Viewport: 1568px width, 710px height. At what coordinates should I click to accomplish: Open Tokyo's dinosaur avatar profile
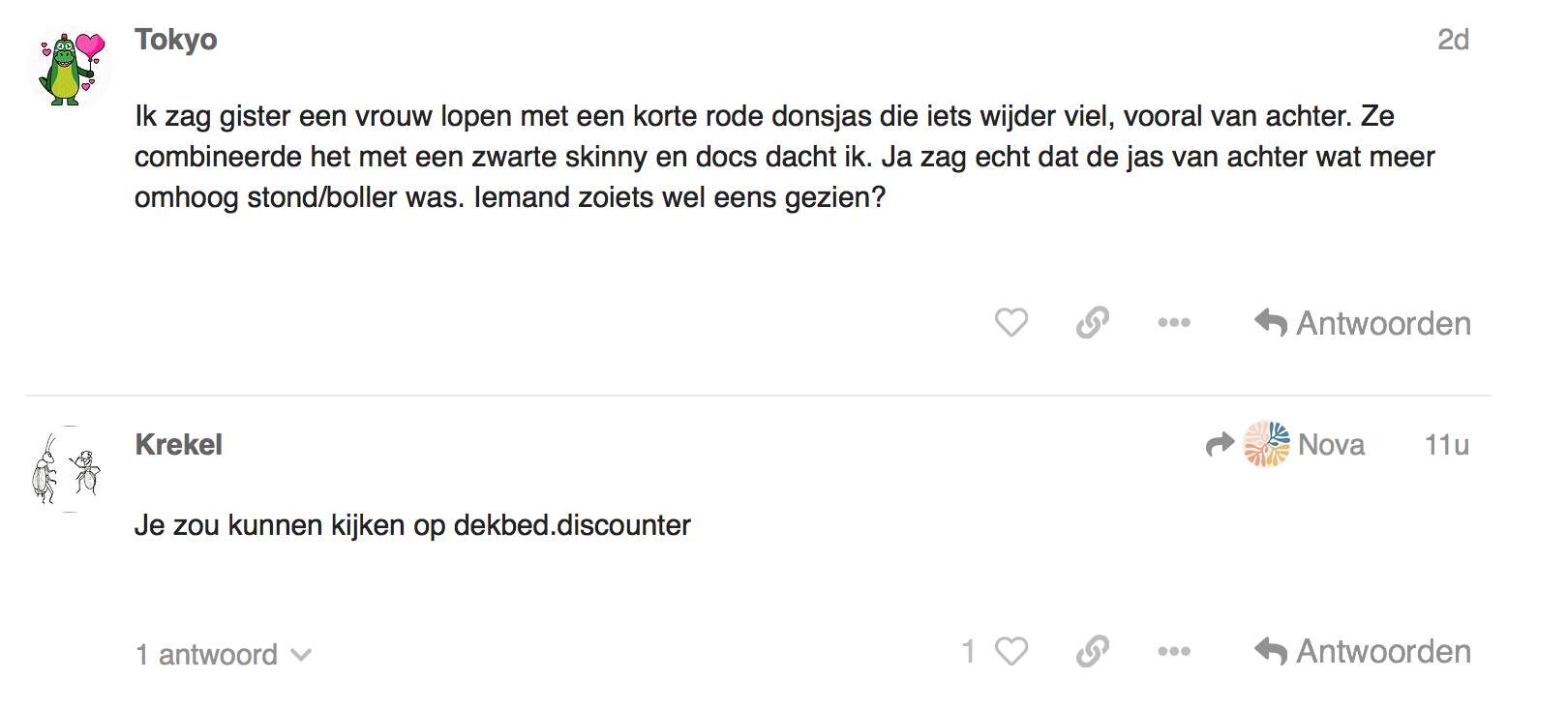pyautogui.click(x=69, y=68)
